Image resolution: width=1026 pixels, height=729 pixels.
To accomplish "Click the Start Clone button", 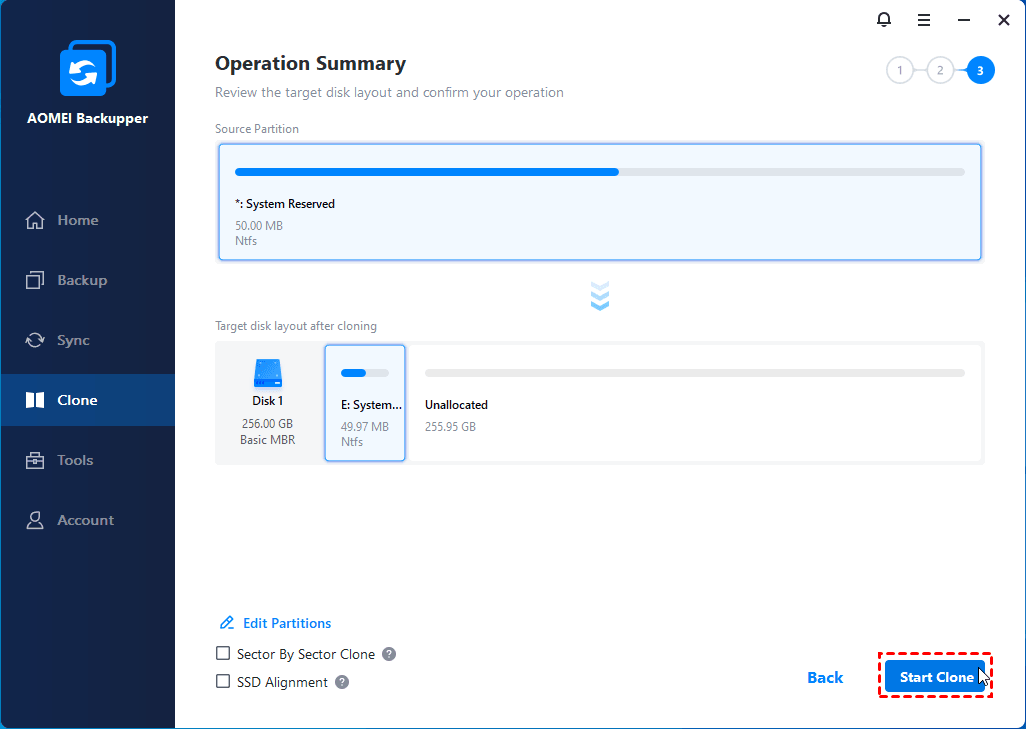I will click(935, 677).
